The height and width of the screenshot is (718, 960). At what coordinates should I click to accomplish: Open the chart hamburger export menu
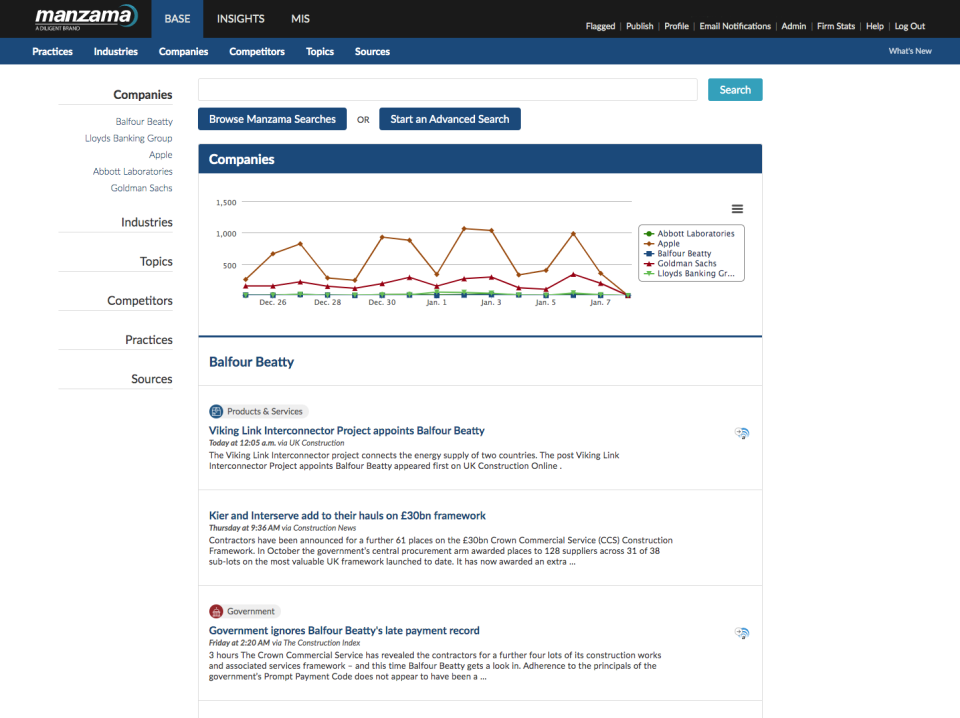tap(737, 208)
